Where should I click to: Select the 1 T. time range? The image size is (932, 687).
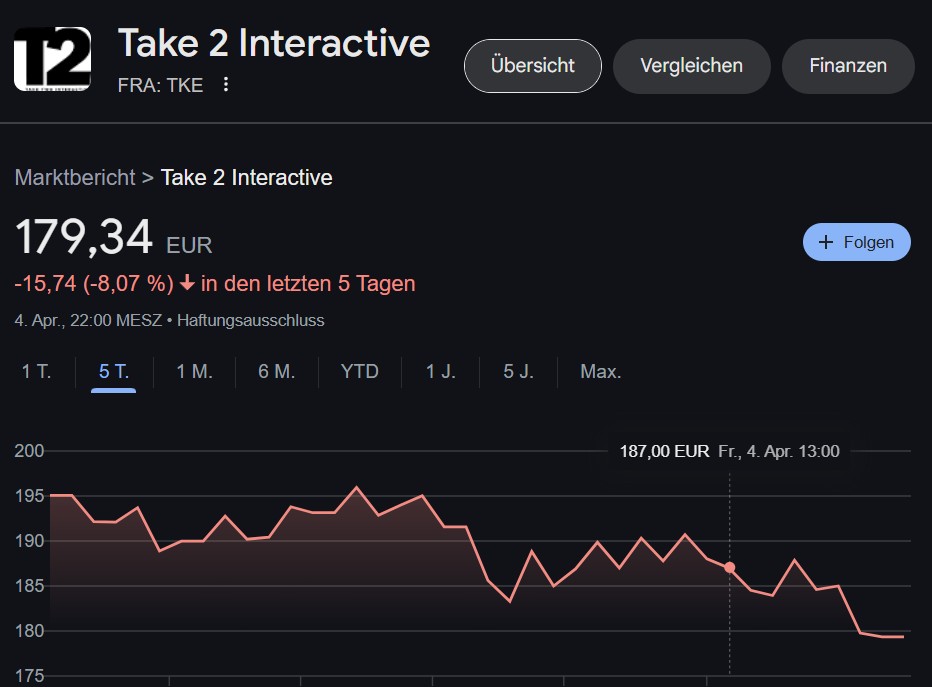[x=37, y=371]
